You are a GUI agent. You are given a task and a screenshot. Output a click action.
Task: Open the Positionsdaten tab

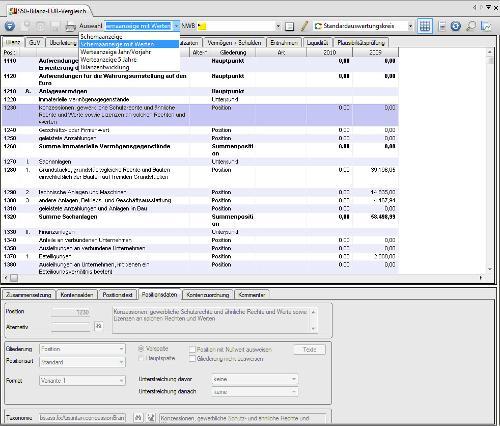[x=159, y=294]
